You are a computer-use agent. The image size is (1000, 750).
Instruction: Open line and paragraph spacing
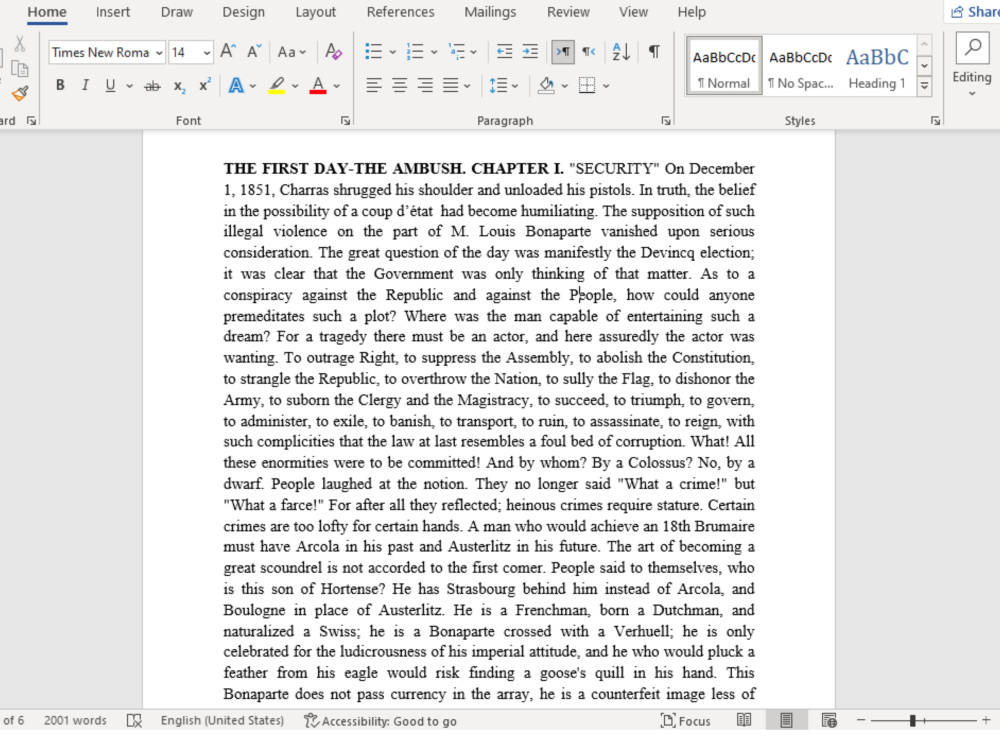[x=498, y=85]
